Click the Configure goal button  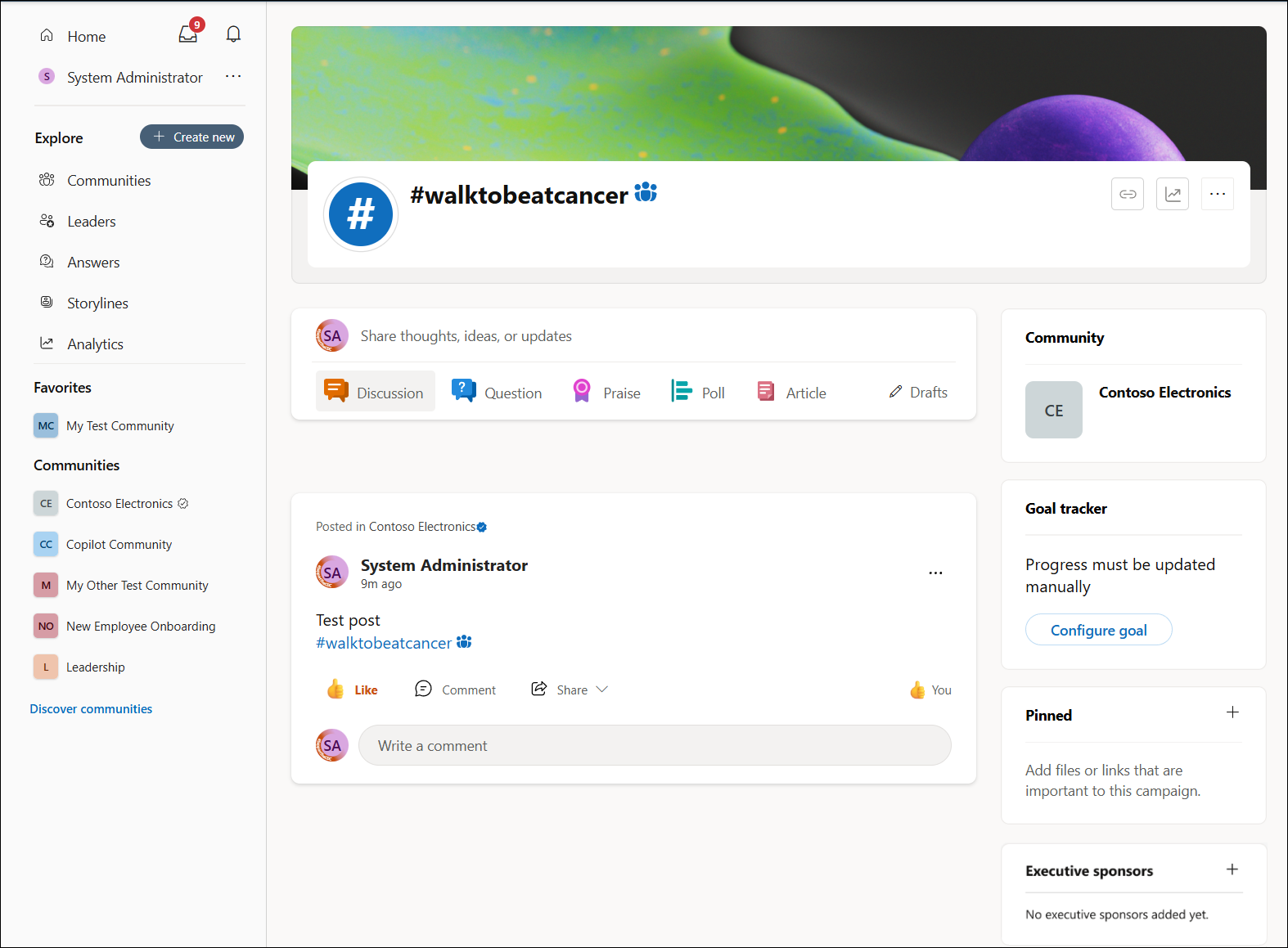pos(1098,630)
